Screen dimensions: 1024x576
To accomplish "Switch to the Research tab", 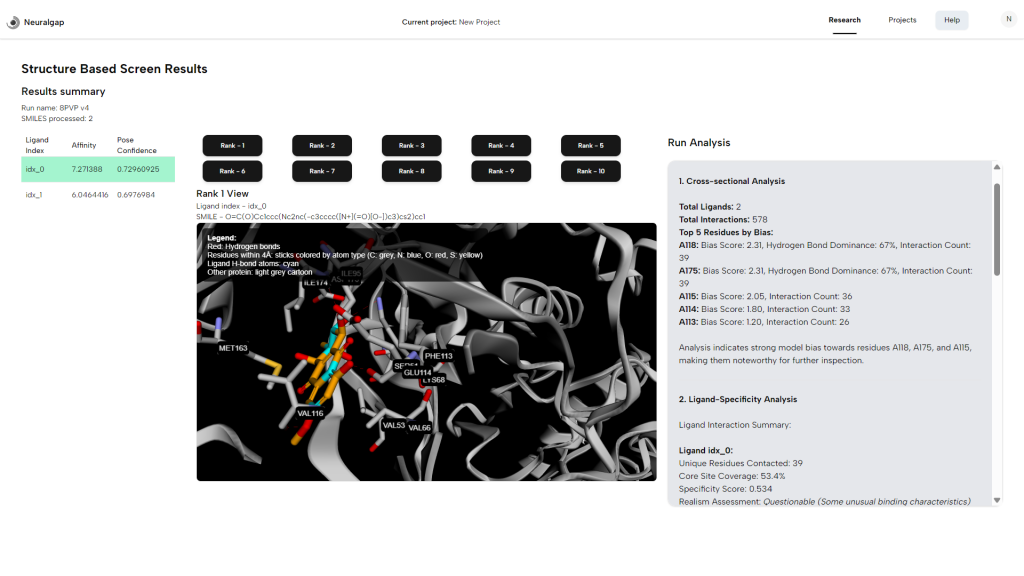I will click(x=844, y=20).
